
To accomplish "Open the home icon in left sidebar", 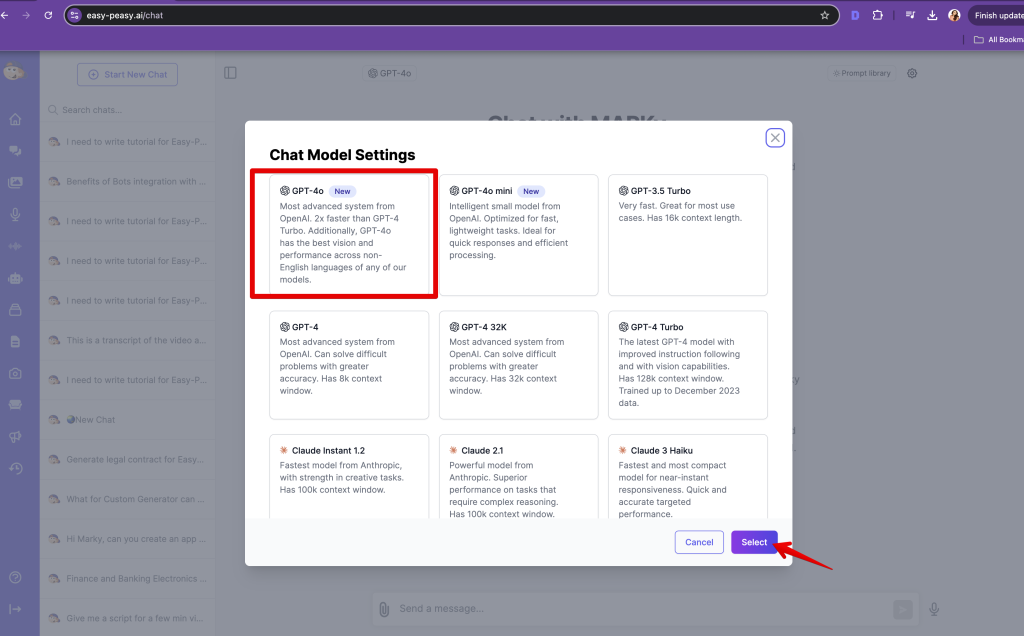I will pos(15,120).
